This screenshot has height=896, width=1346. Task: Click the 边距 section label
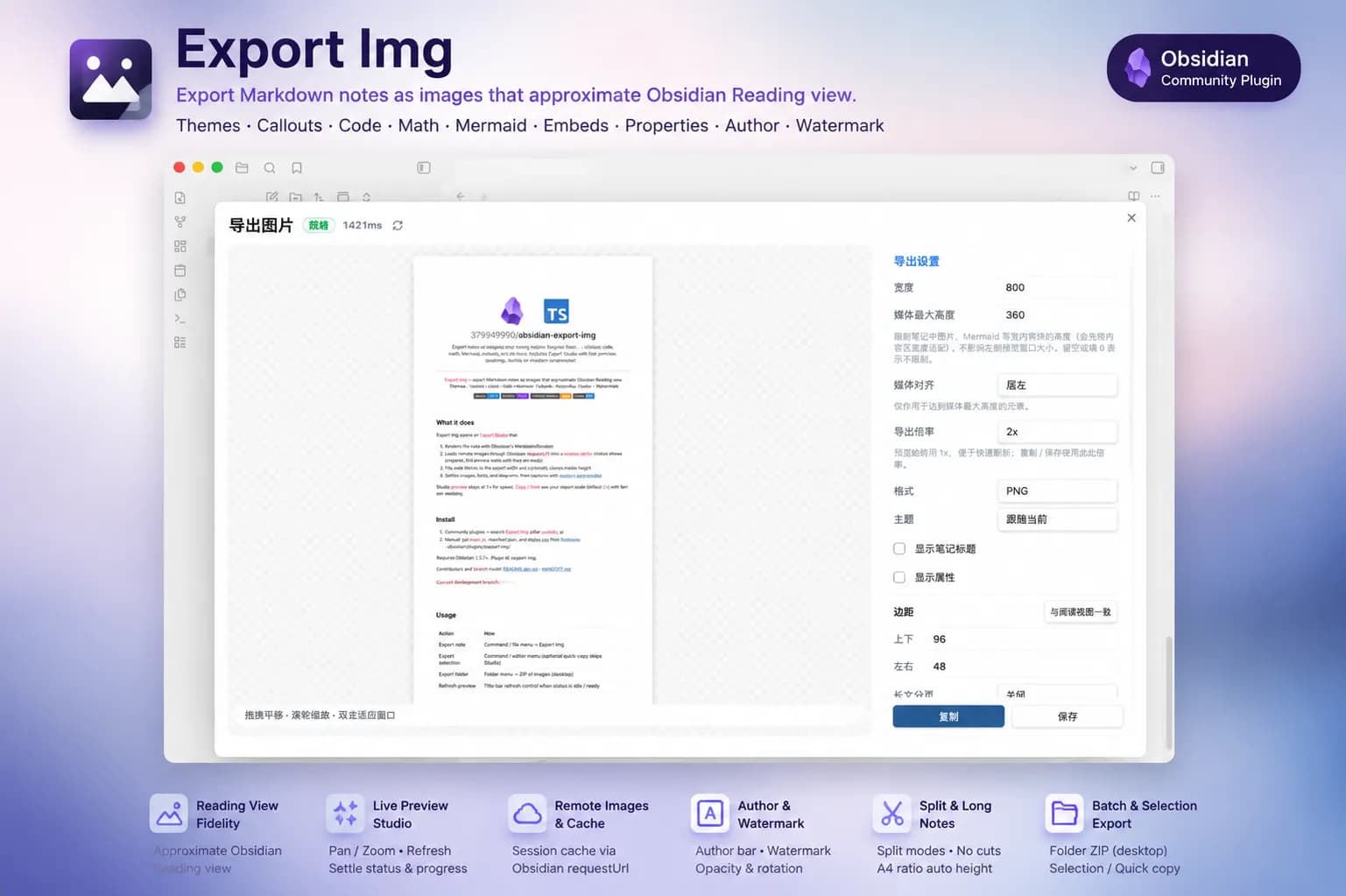[x=903, y=611]
